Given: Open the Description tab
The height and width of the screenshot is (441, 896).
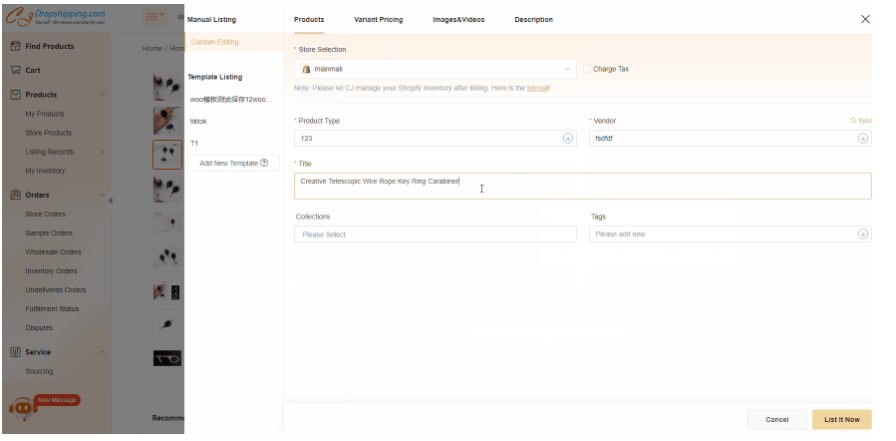Looking at the screenshot, I should (532, 20).
